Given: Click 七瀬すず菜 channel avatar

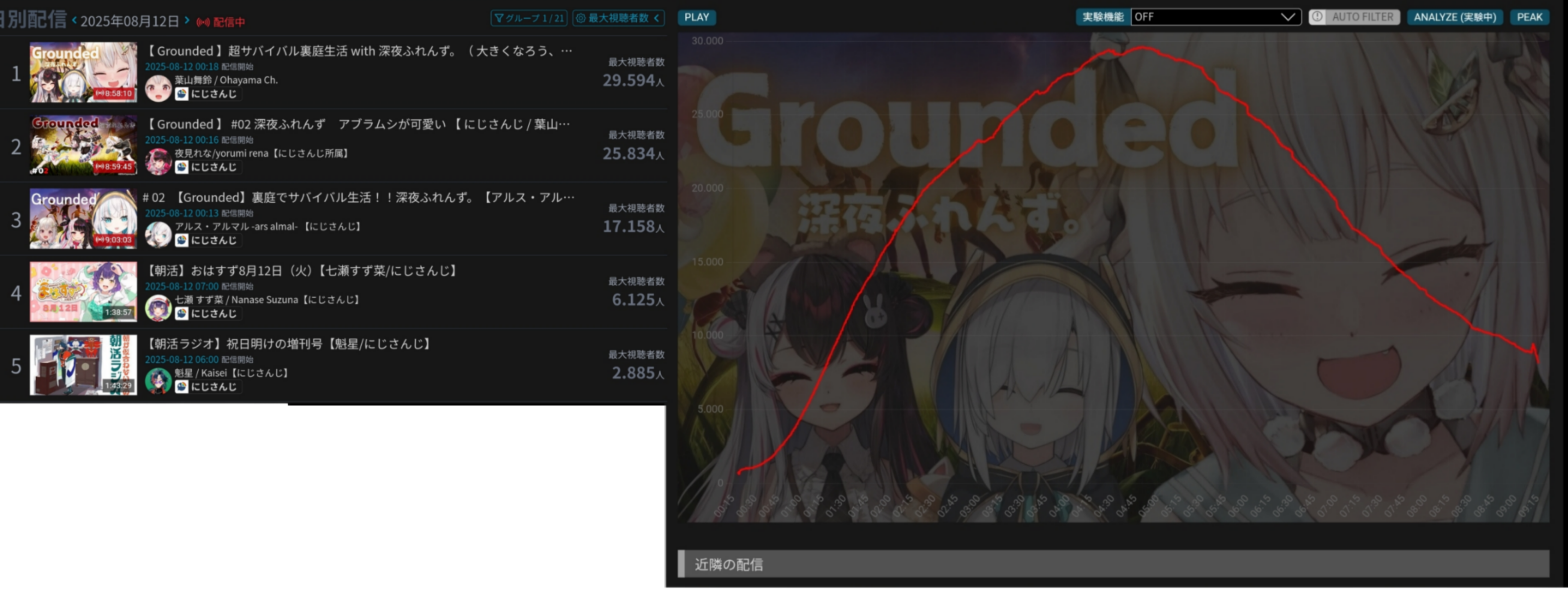Looking at the screenshot, I should point(158,308).
